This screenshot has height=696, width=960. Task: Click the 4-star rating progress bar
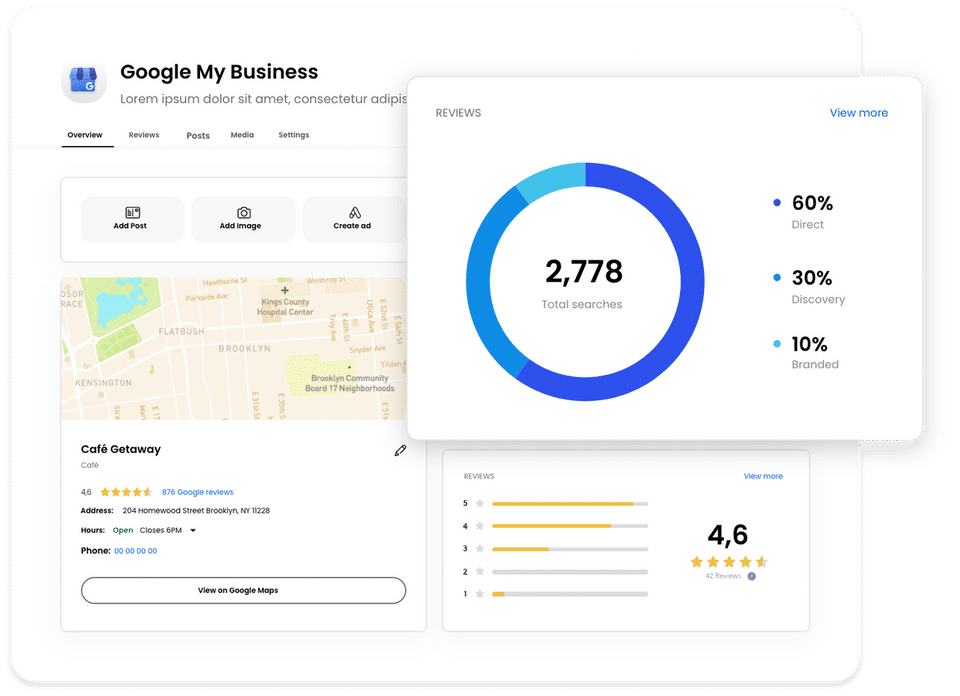click(570, 526)
